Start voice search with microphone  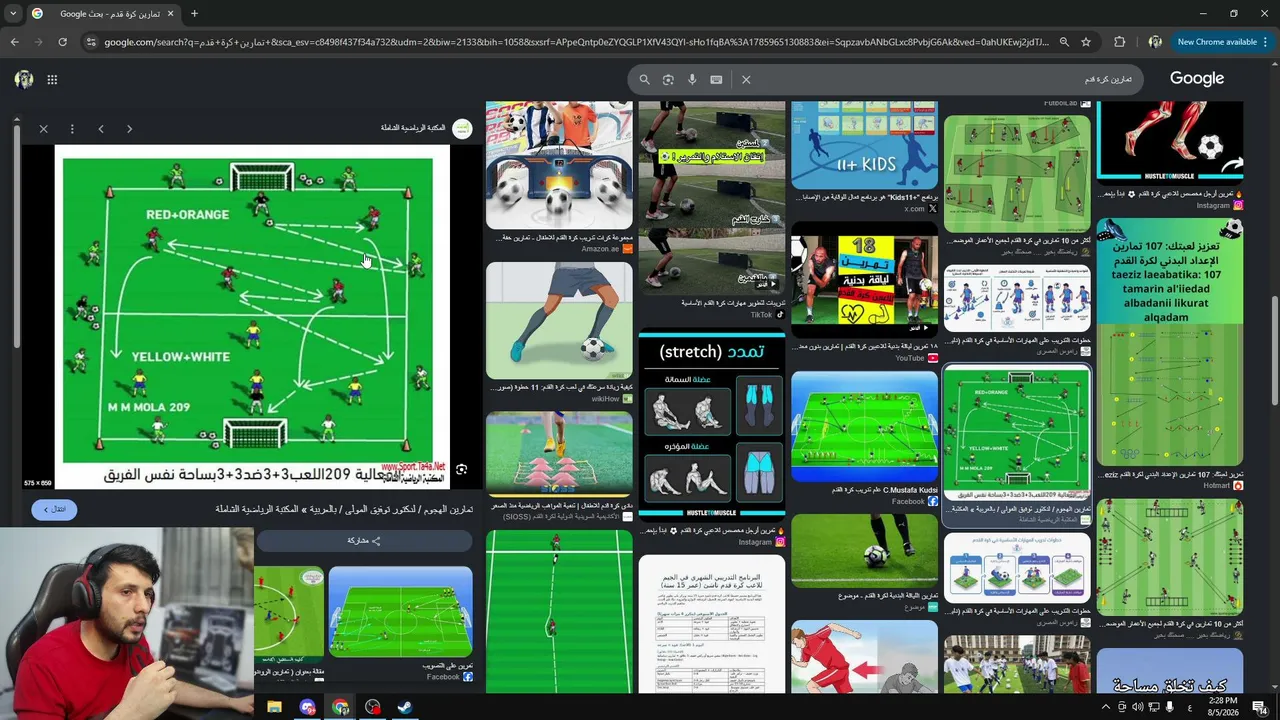pyautogui.click(x=692, y=80)
